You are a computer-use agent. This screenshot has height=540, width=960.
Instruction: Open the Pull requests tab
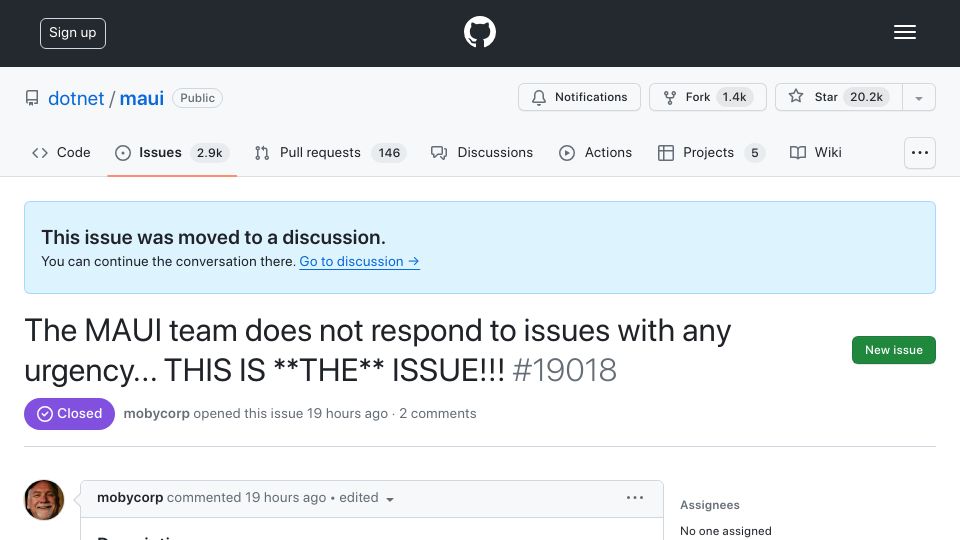click(x=330, y=152)
